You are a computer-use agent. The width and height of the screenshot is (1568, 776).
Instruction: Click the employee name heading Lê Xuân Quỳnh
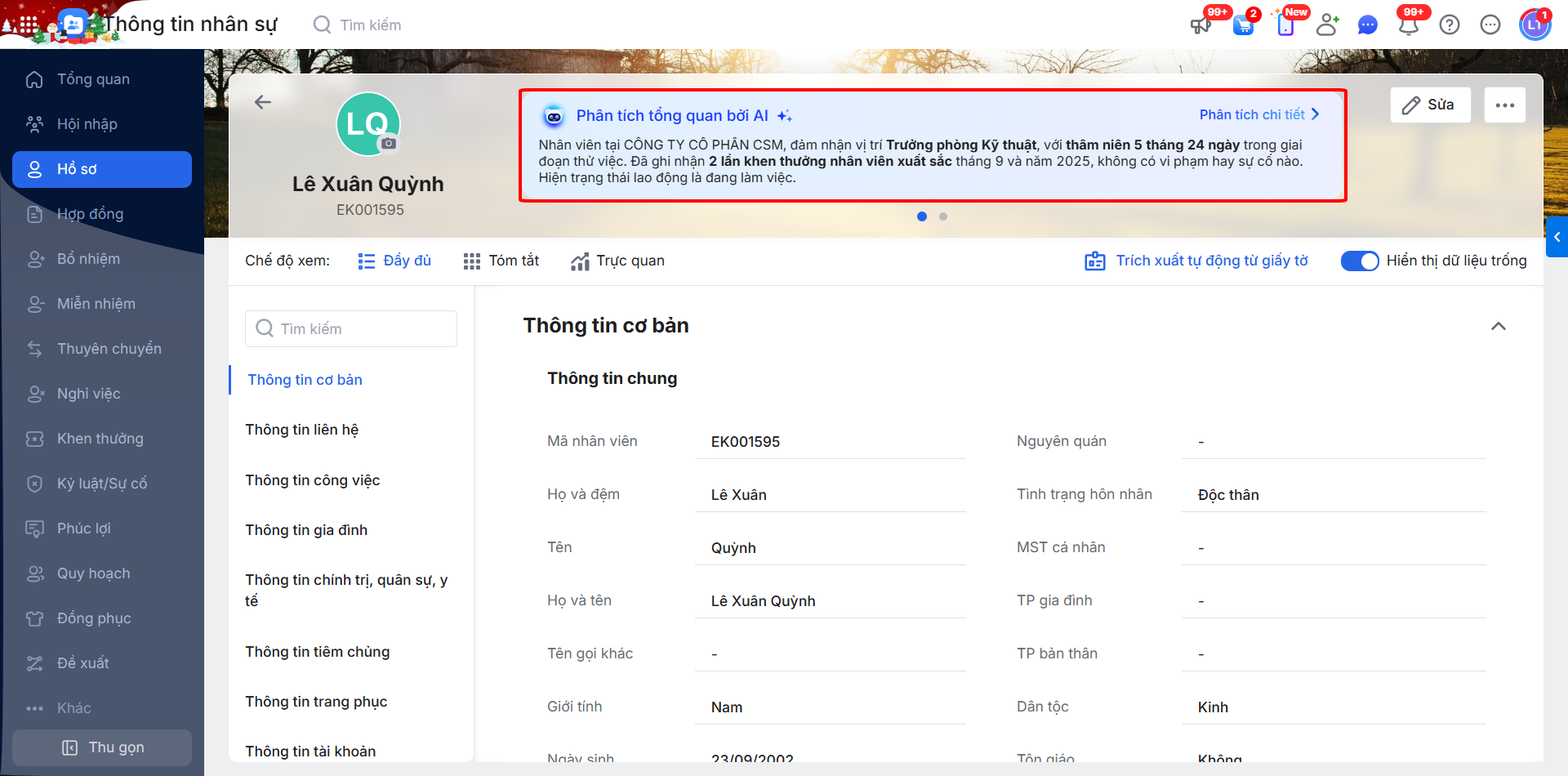click(368, 184)
